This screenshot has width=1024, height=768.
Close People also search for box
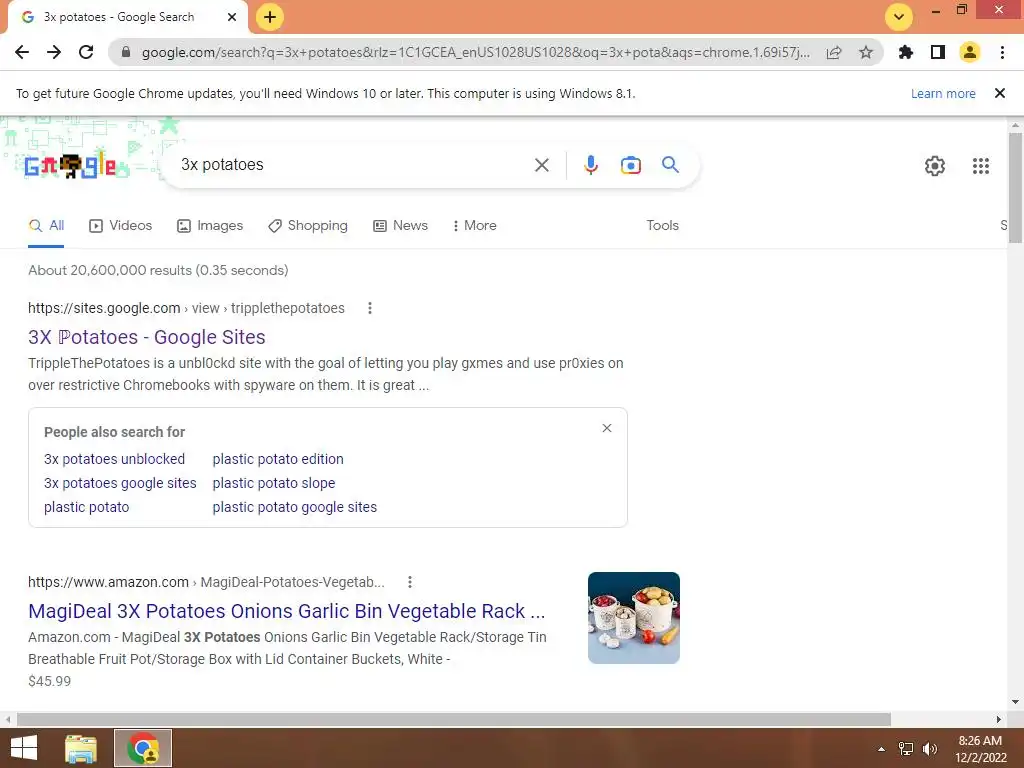pos(607,428)
